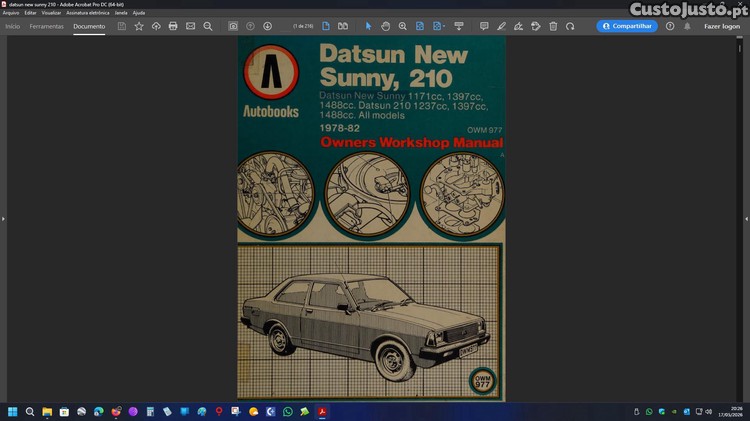Viewport: 750px width, 421px height.
Task: Go to the next page arrow
Action: [x=267, y=26]
